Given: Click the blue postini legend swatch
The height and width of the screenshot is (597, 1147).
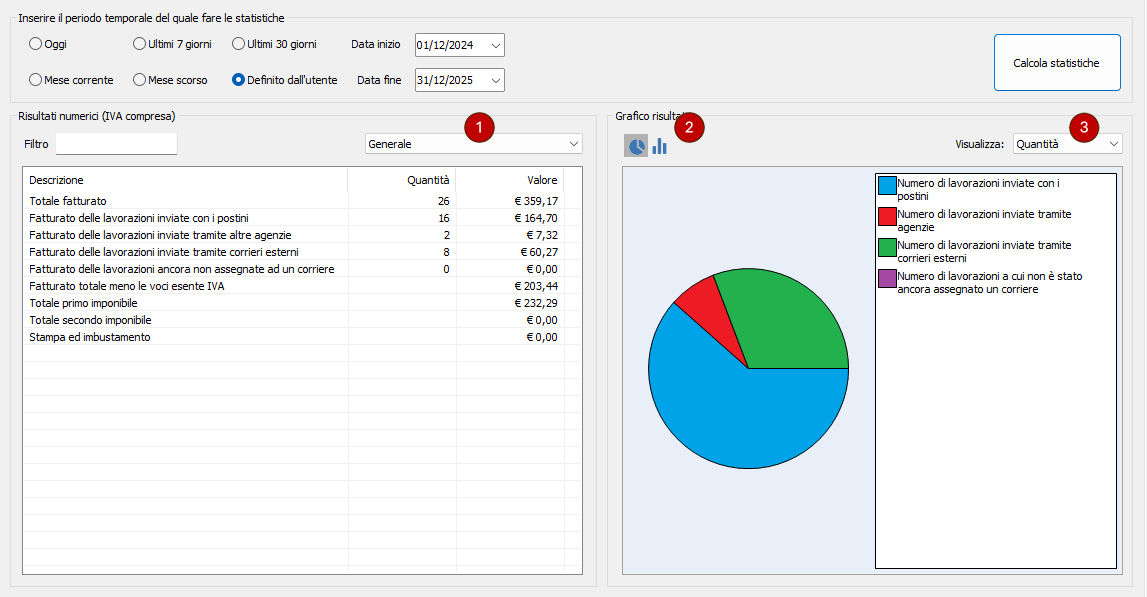Looking at the screenshot, I should [887, 185].
